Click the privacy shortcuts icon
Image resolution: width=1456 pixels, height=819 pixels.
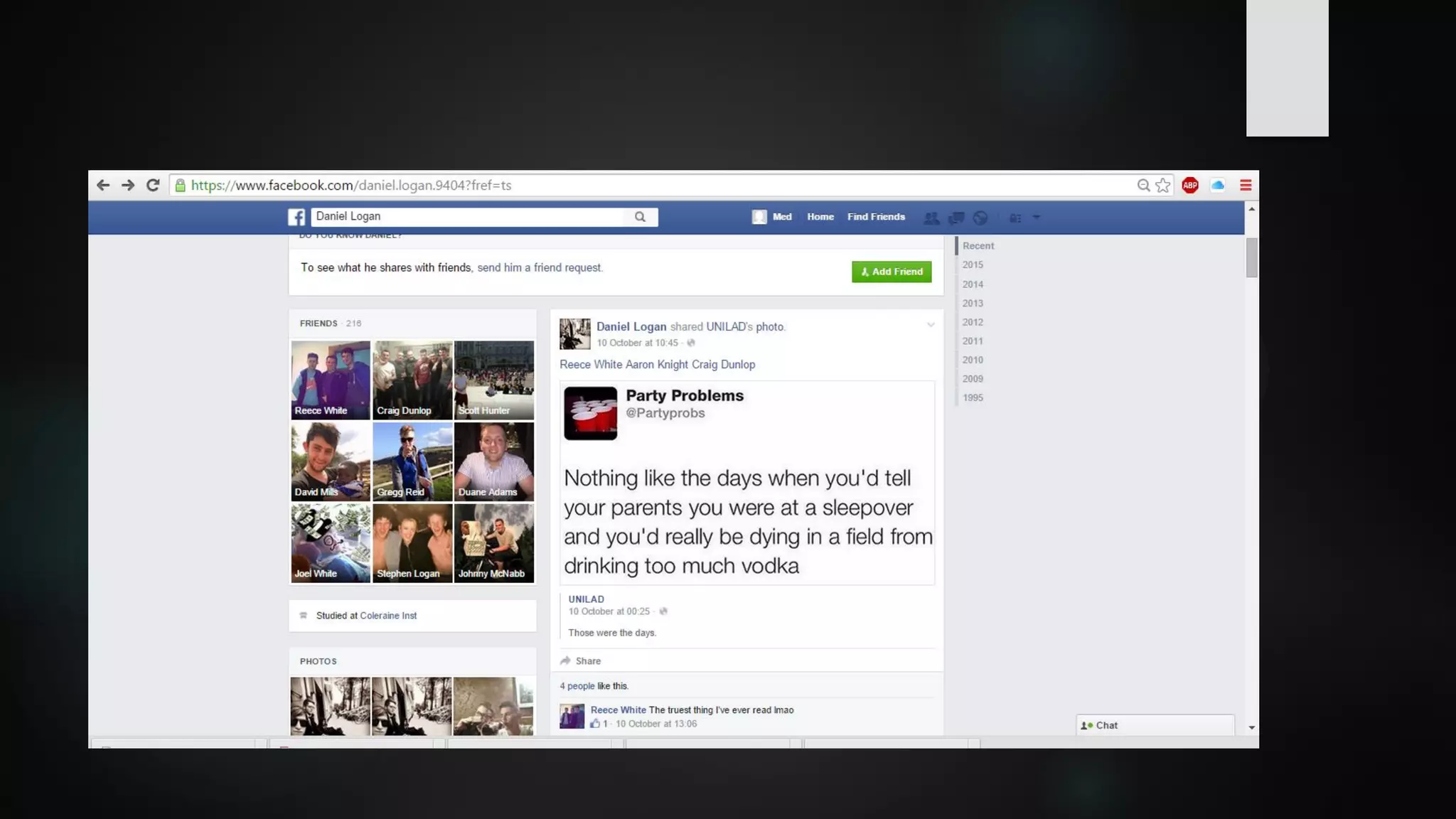coord(1015,218)
